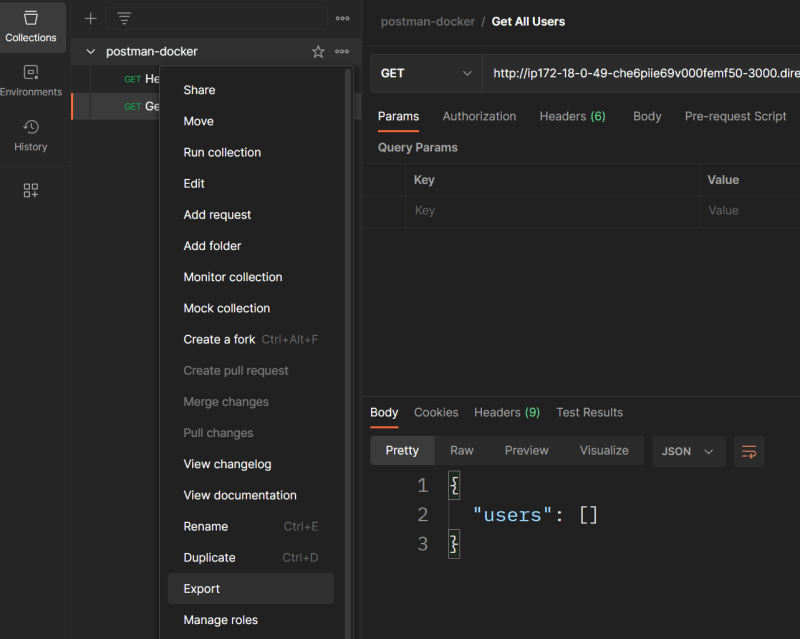This screenshot has height=639, width=800.
Task: Open the Collections sidebar panel
Action: click(x=31, y=25)
